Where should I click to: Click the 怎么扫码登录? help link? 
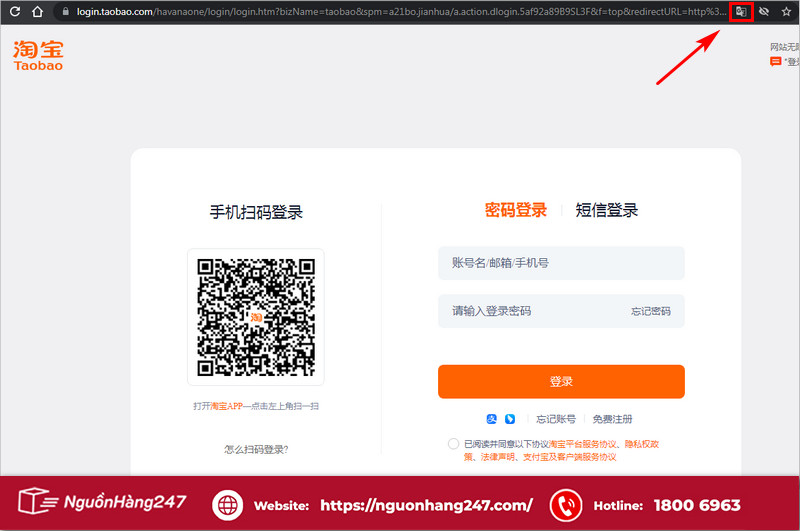tap(256, 449)
